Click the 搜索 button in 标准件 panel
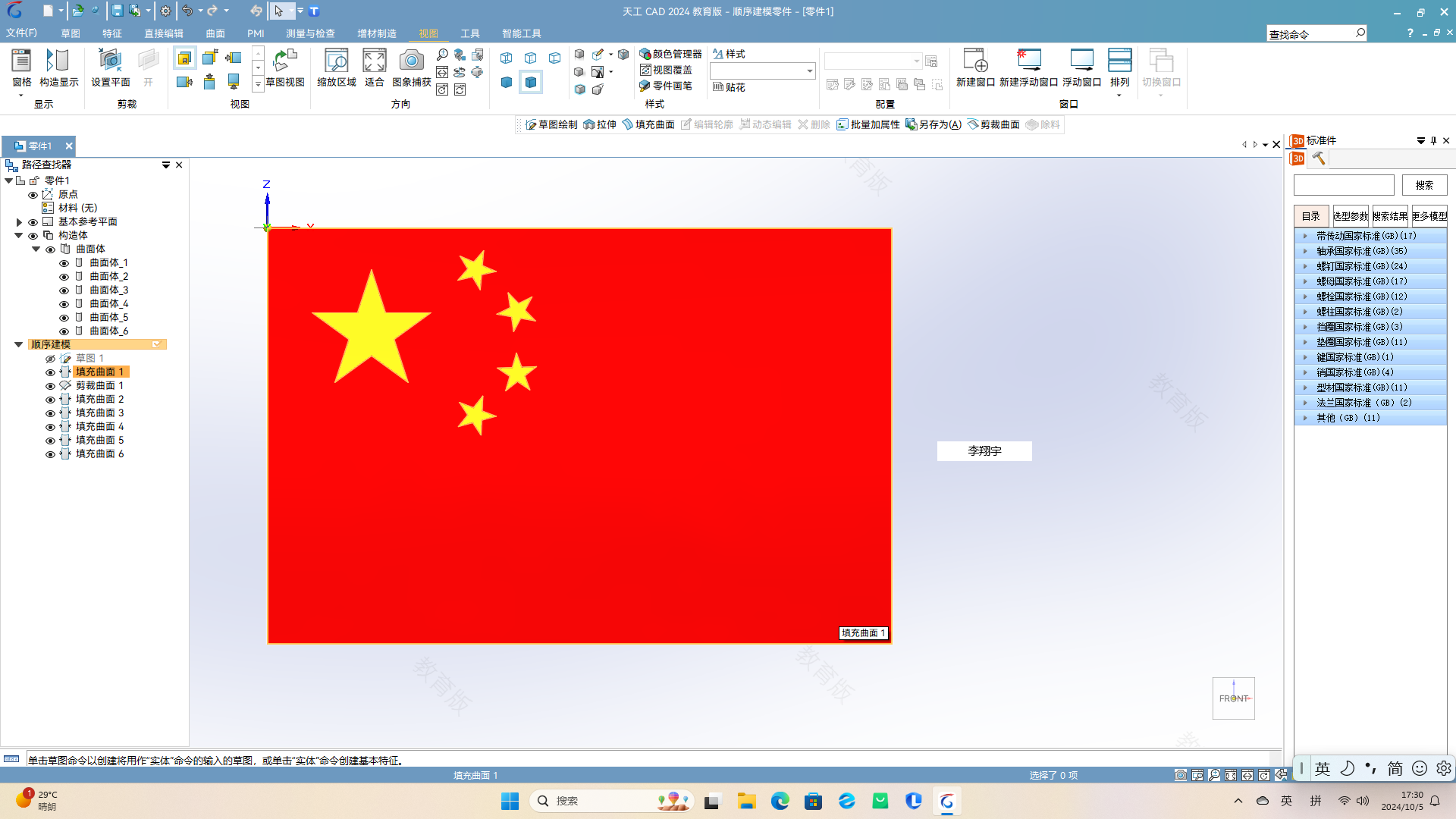Viewport: 1456px width, 819px height. 1424,185
